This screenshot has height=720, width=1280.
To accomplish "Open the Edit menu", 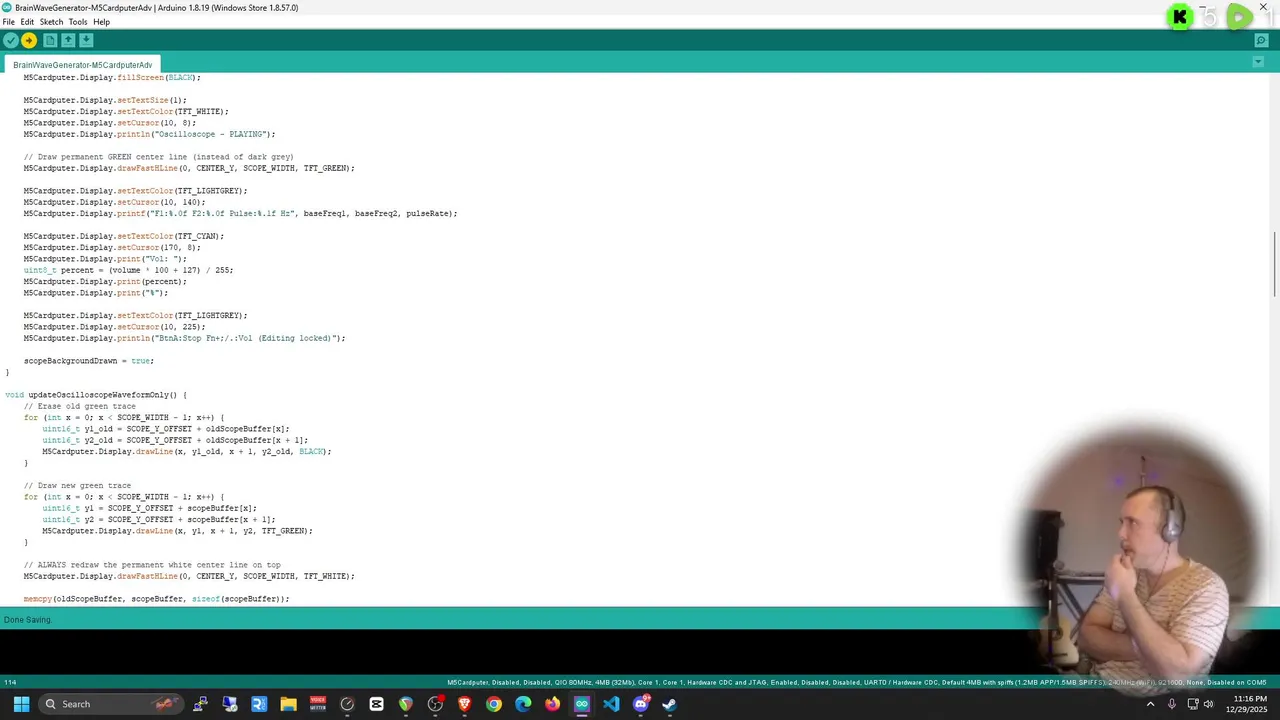I will [x=27, y=22].
